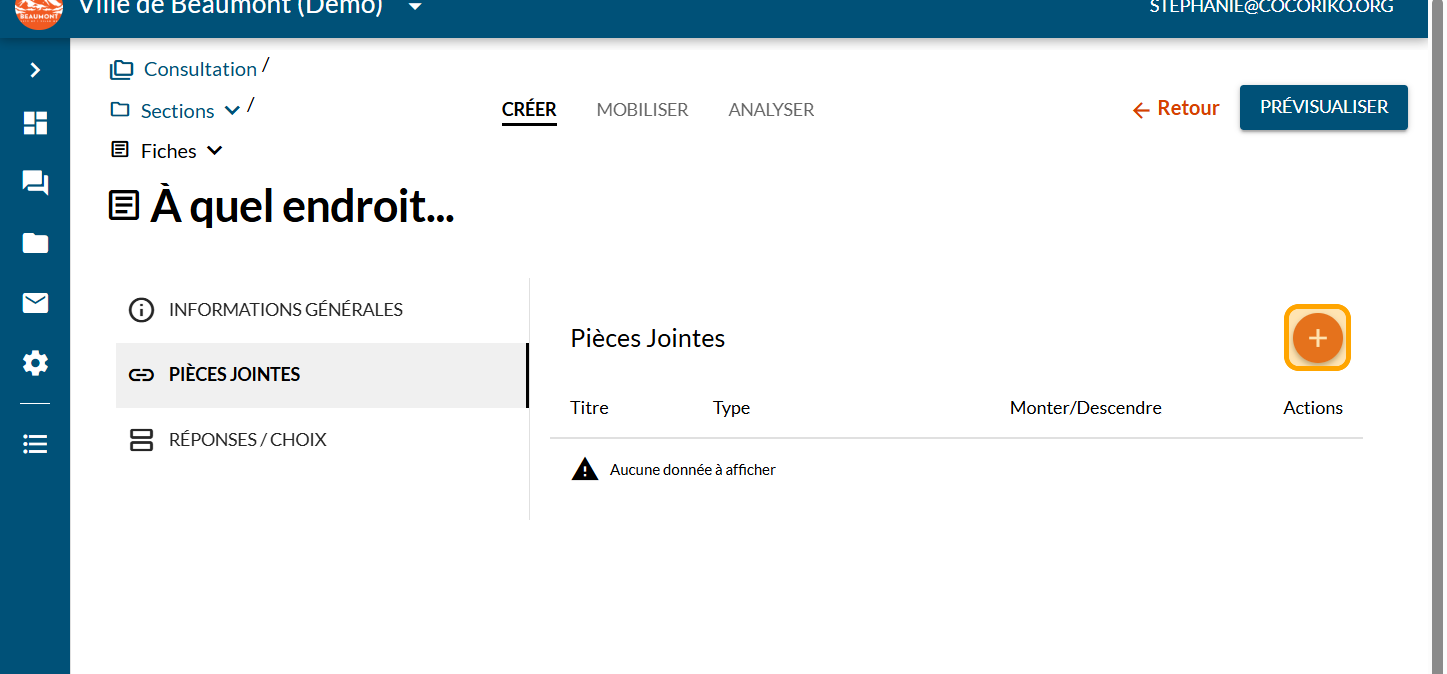The image size is (1447, 674).
Task: Open the settings gear in sidebar
Action: click(x=35, y=363)
